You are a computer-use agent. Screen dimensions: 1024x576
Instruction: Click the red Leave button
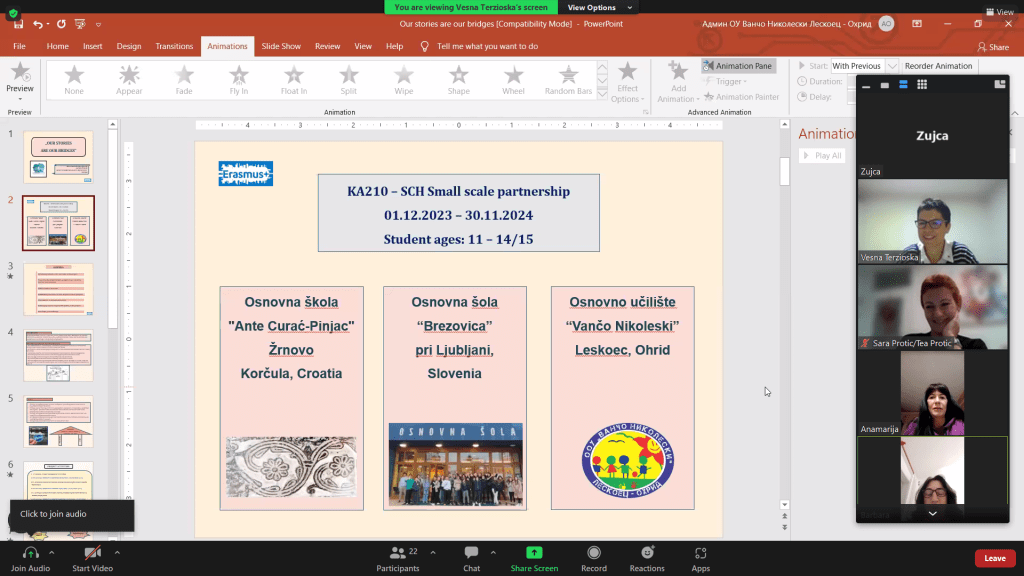point(994,558)
